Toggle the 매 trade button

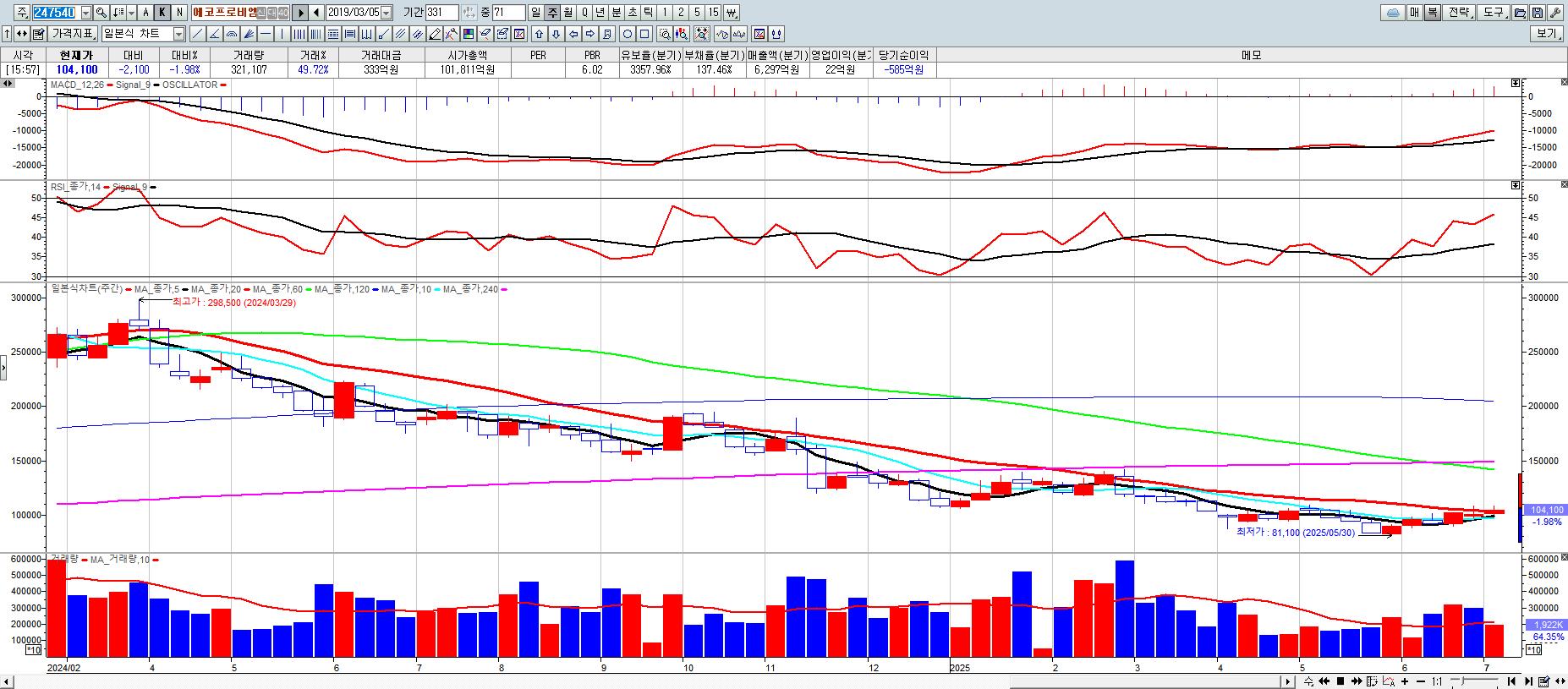(1413, 13)
